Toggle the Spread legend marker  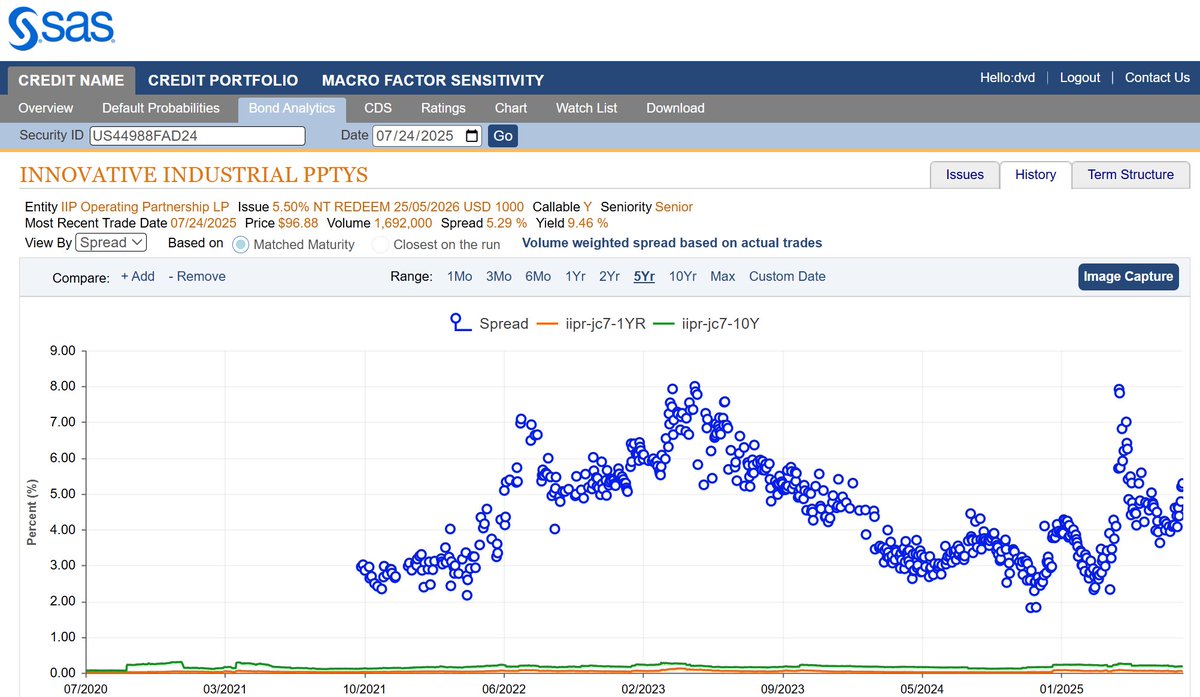462,323
